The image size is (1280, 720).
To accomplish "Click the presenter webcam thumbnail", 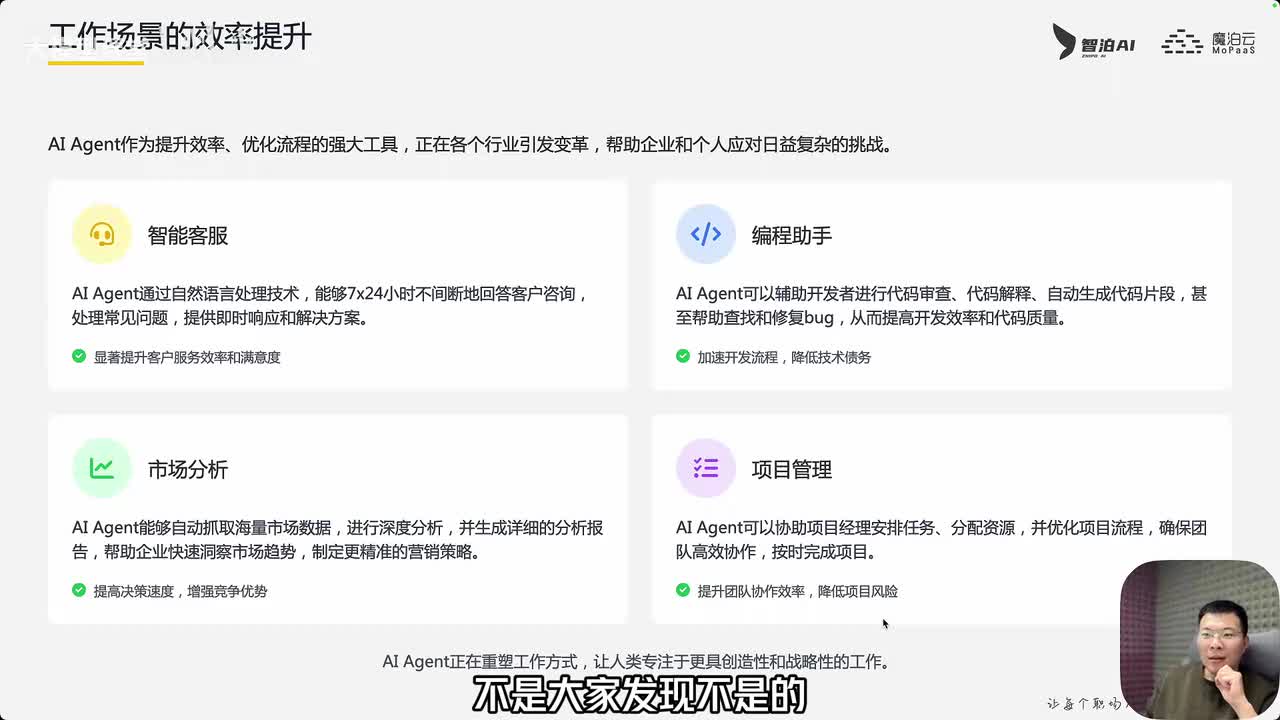I will (1199, 639).
